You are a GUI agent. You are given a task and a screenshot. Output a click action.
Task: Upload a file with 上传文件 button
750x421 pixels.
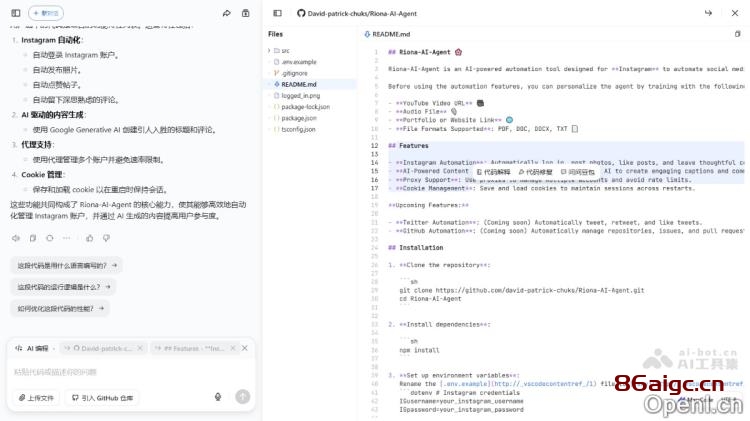point(36,398)
